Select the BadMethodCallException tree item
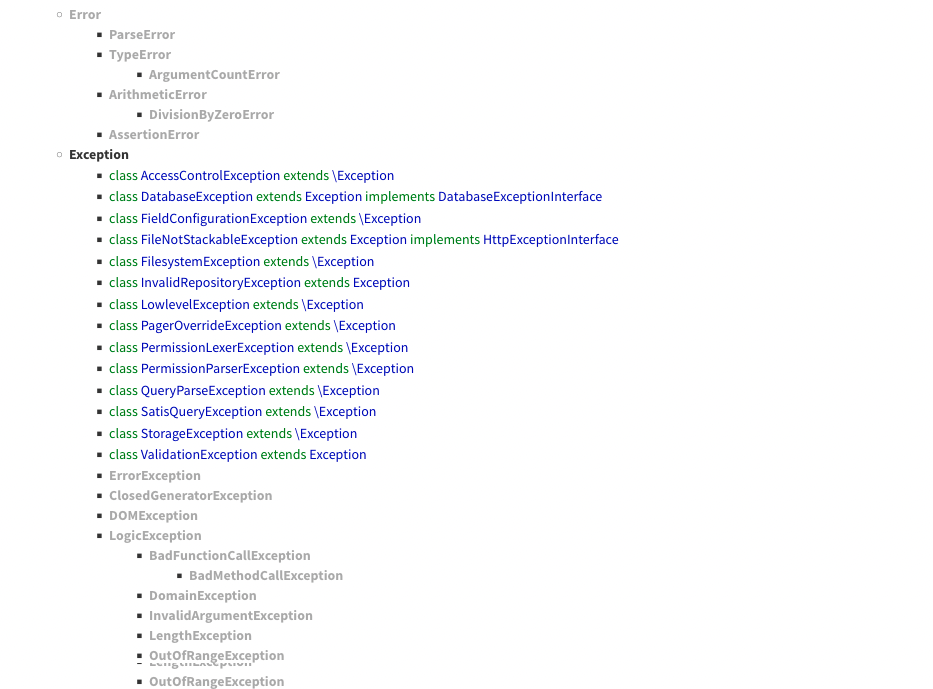The width and height of the screenshot is (933, 689). point(265,576)
